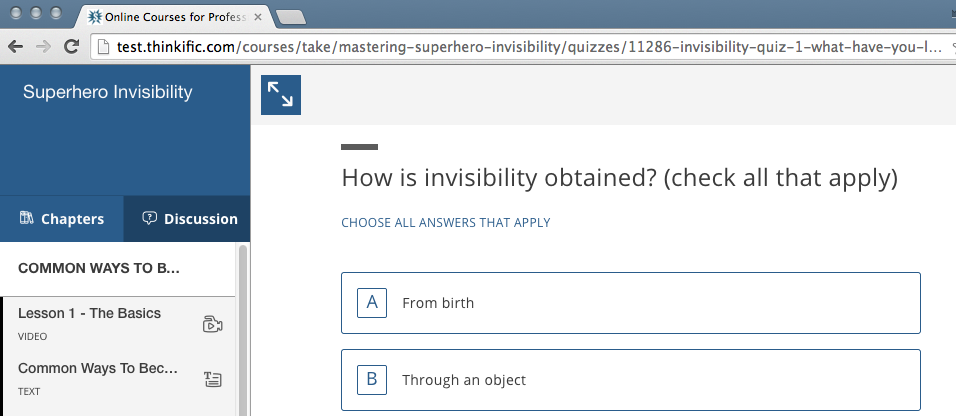Select the Through an object answer
This screenshot has height=416, width=956.
point(630,379)
